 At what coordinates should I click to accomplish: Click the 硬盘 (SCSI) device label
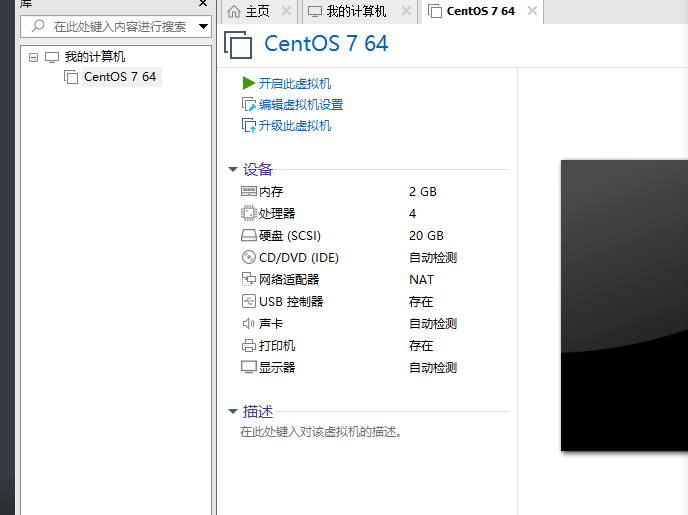(290, 236)
